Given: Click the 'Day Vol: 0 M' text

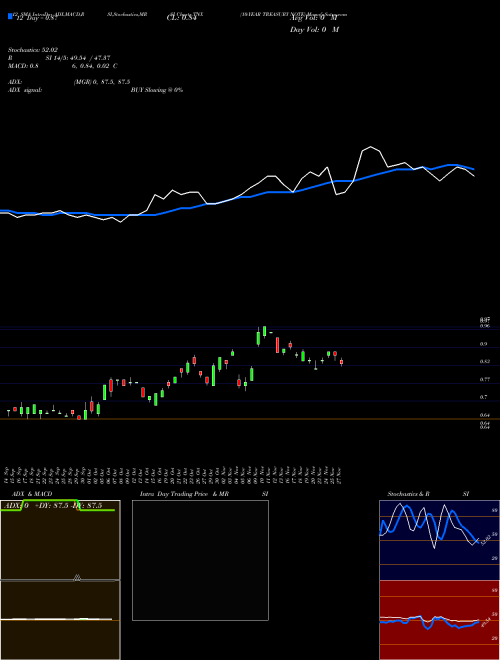Looking at the screenshot, I should click(x=314, y=30).
